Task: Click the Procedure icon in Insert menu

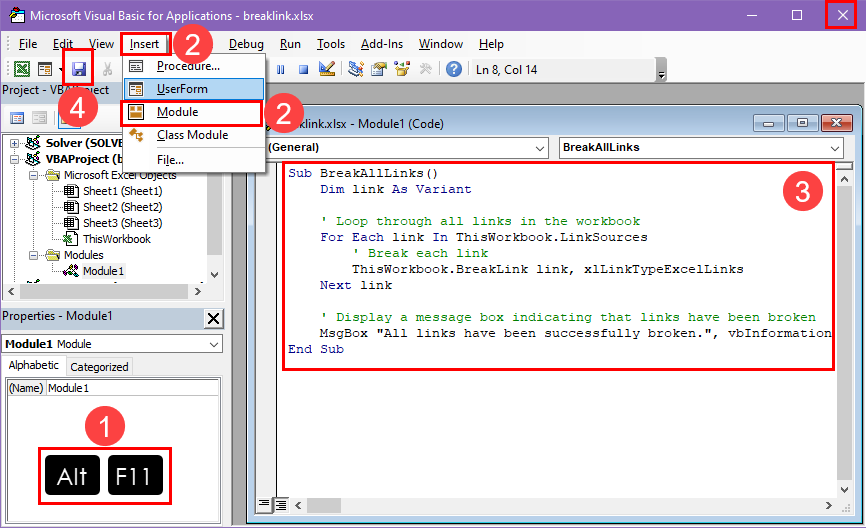Action: click(136, 66)
